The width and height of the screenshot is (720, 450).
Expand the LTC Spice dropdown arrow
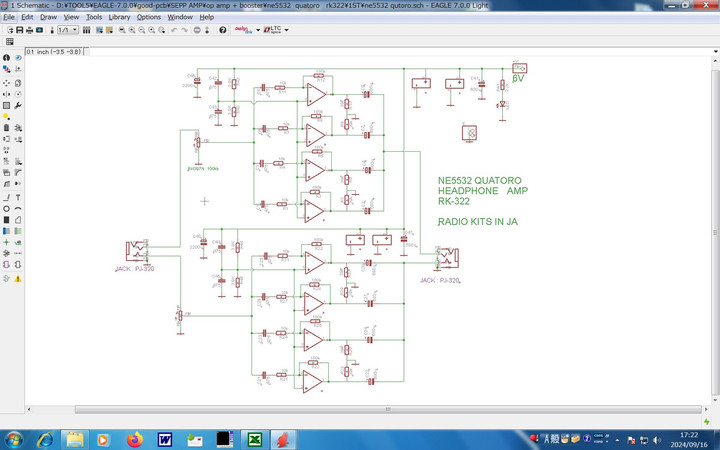point(286,30)
